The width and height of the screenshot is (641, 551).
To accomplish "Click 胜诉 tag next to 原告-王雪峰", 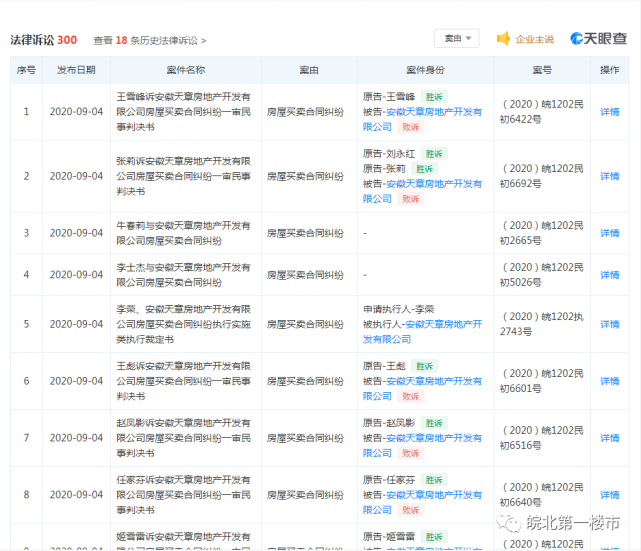I will coord(434,97).
